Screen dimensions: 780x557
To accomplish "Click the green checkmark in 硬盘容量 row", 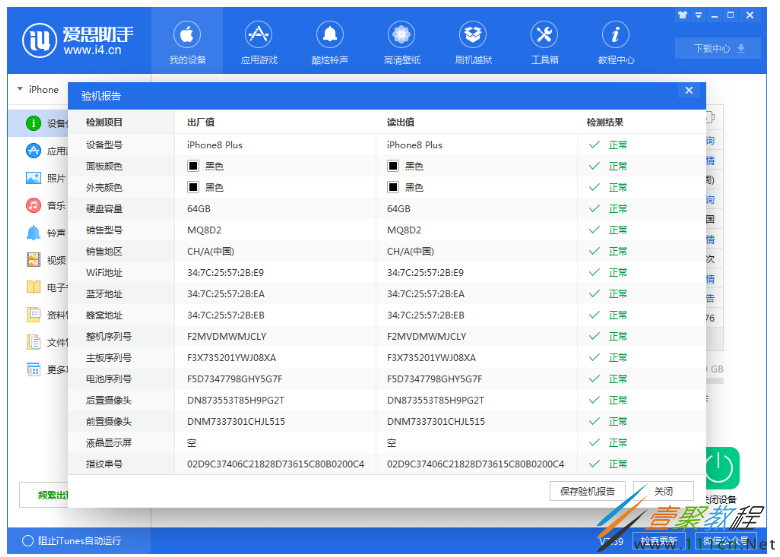I will tap(594, 208).
